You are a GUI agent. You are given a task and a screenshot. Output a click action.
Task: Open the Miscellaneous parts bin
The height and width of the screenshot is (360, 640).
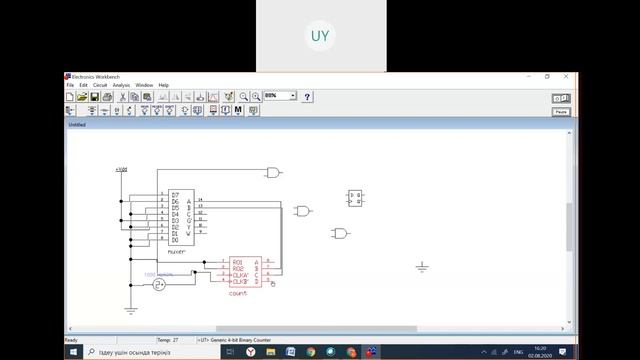coord(238,110)
